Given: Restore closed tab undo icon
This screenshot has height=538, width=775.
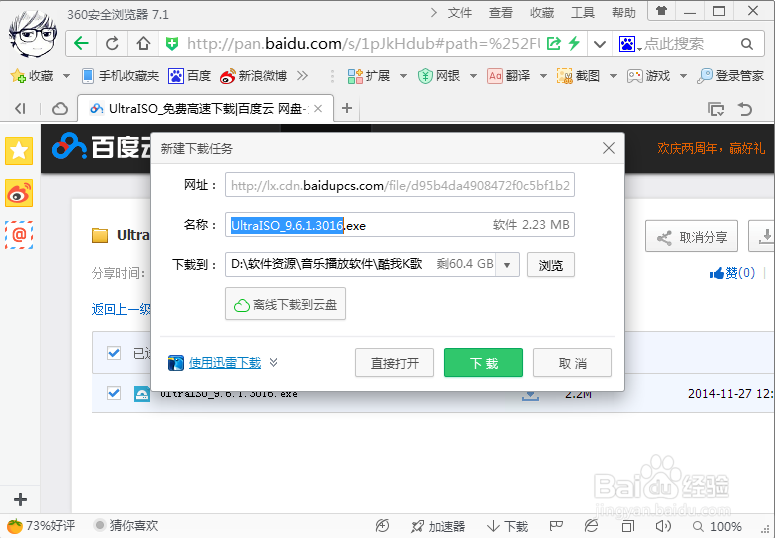Looking at the screenshot, I should point(744,108).
